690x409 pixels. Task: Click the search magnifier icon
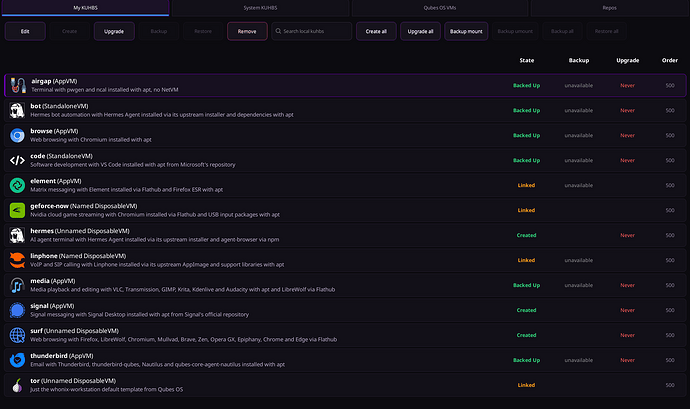[x=278, y=31]
